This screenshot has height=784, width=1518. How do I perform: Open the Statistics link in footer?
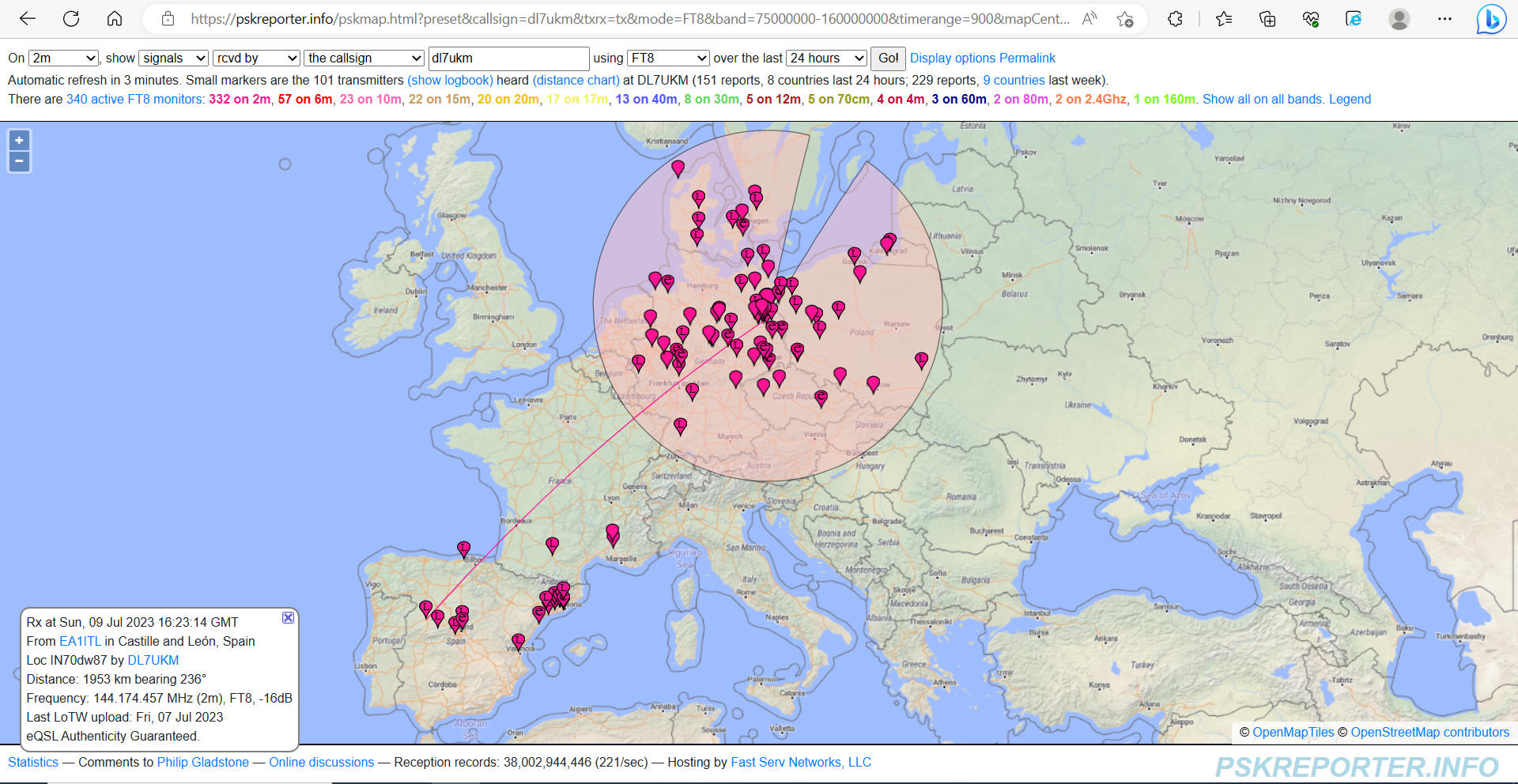pos(33,762)
